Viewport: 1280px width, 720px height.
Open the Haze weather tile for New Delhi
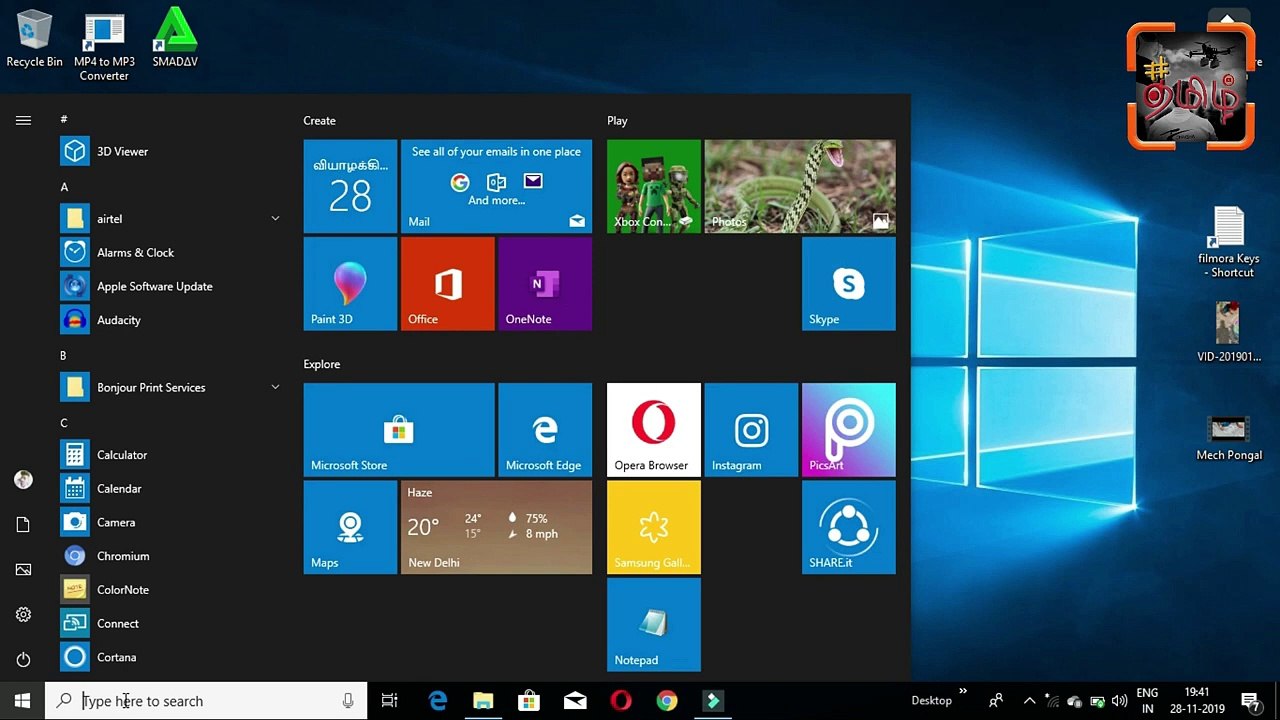pyautogui.click(x=496, y=527)
